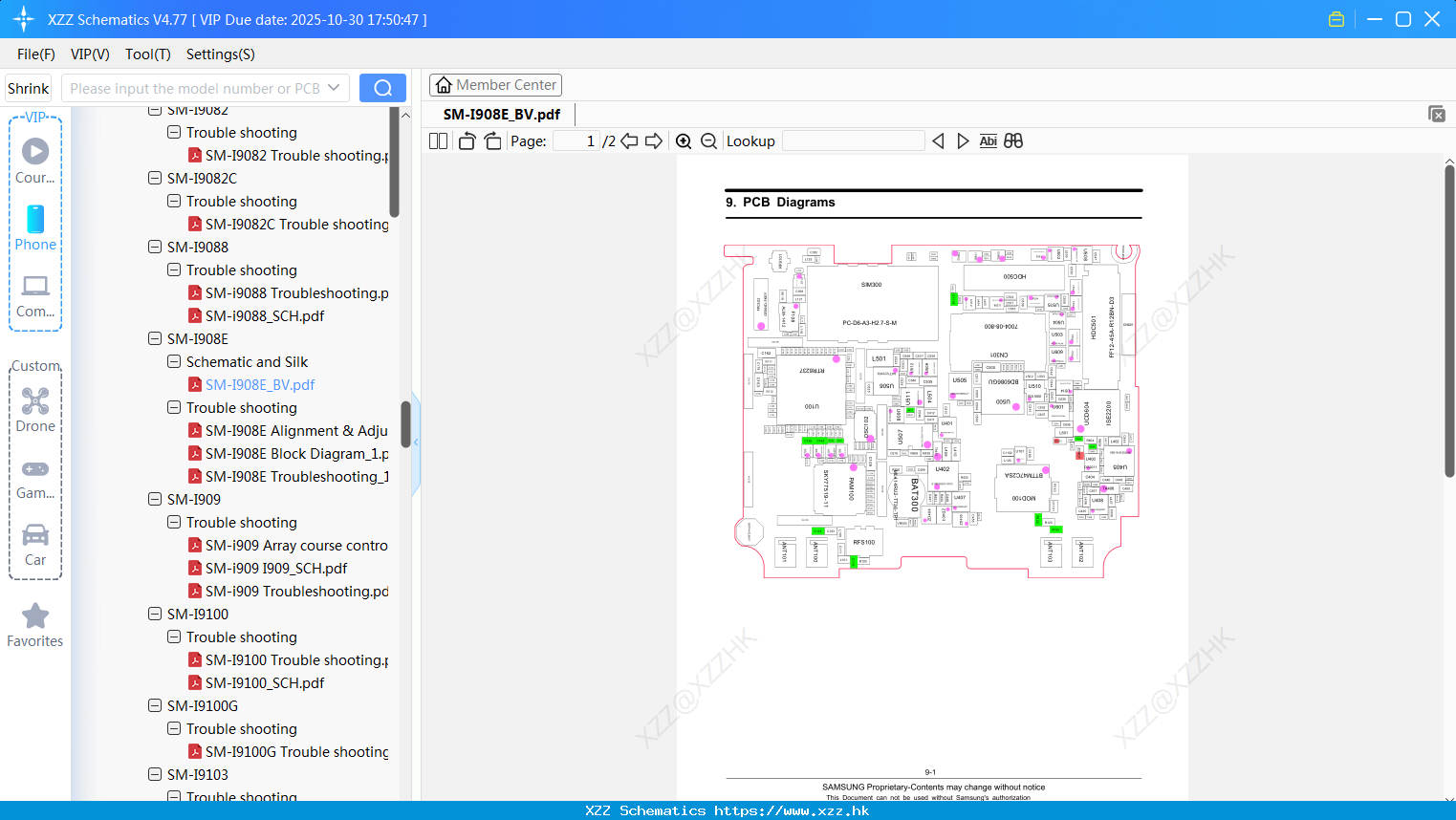Image resolution: width=1456 pixels, height=820 pixels.
Task: Zoom in on the PCB diagram
Action: (684, 140)
